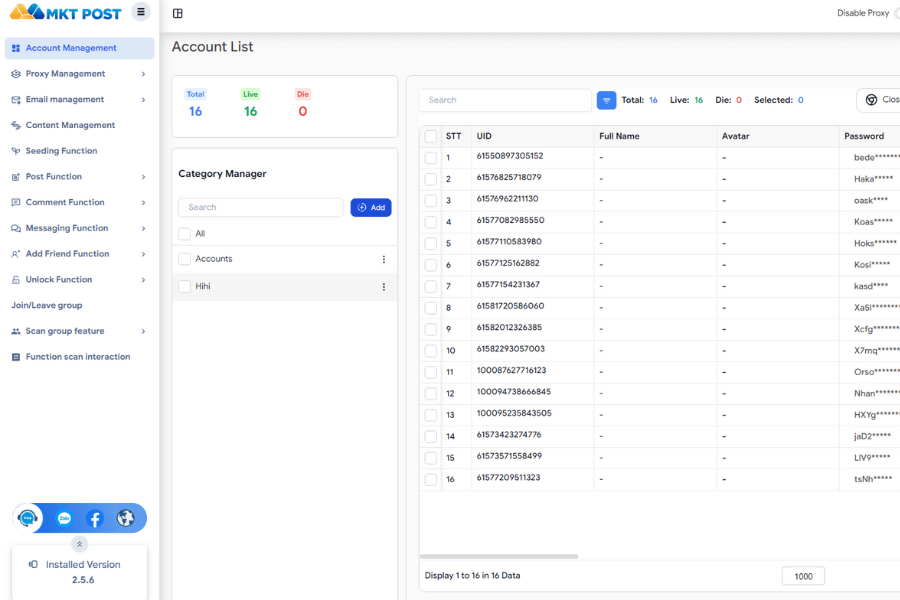Viewport: 900px width, 600px height.
Task: Expand Scan group feature submenu chevron
Action: (143, 331)
